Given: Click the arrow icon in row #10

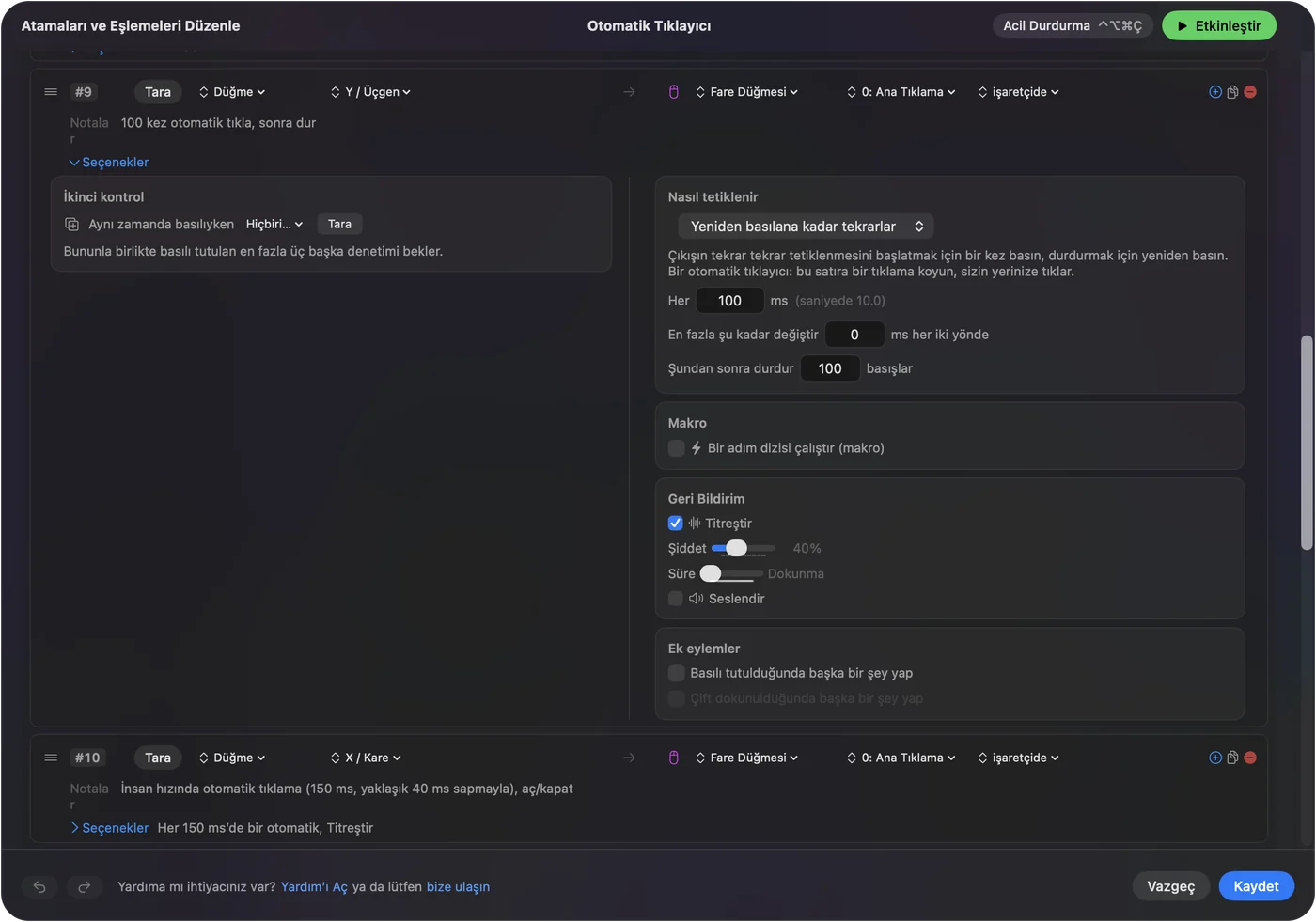Looking at the screenshot, I should [630, 758].
